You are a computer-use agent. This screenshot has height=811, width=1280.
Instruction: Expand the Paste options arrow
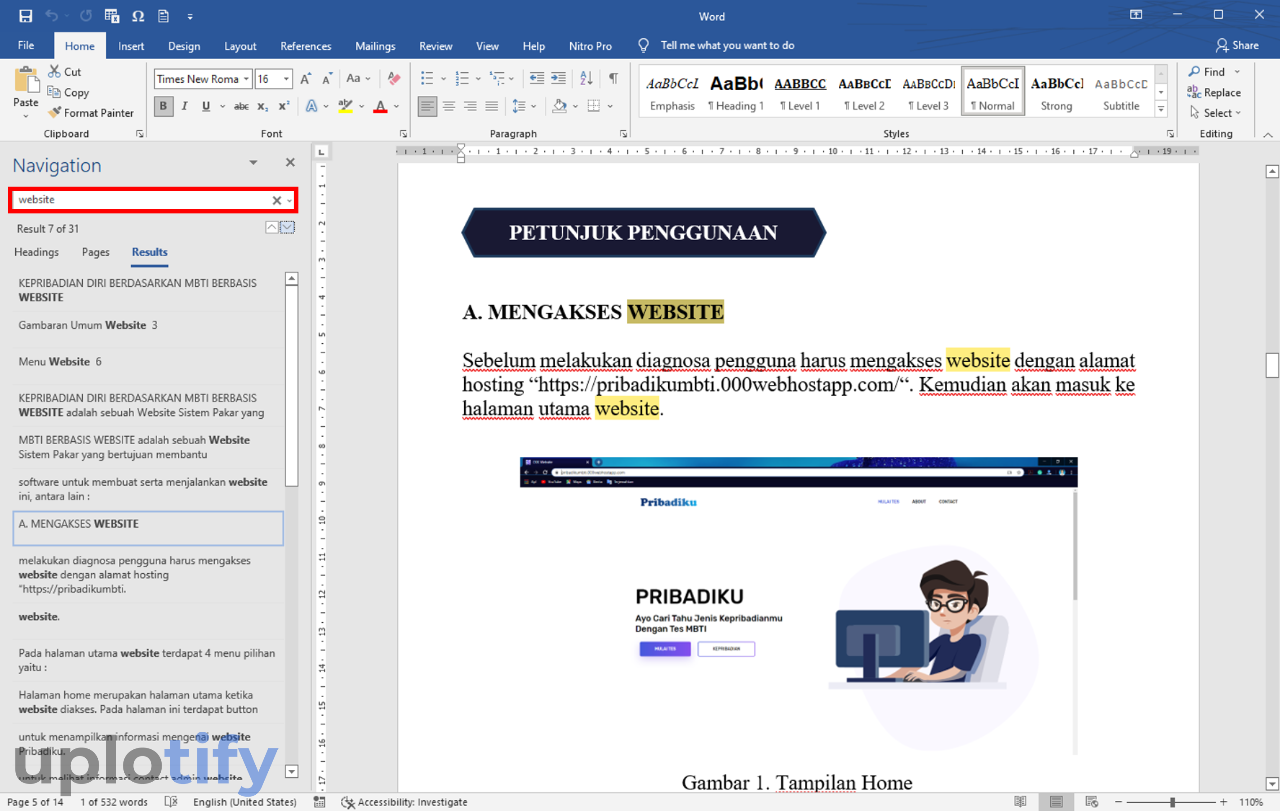pos(26,116)
